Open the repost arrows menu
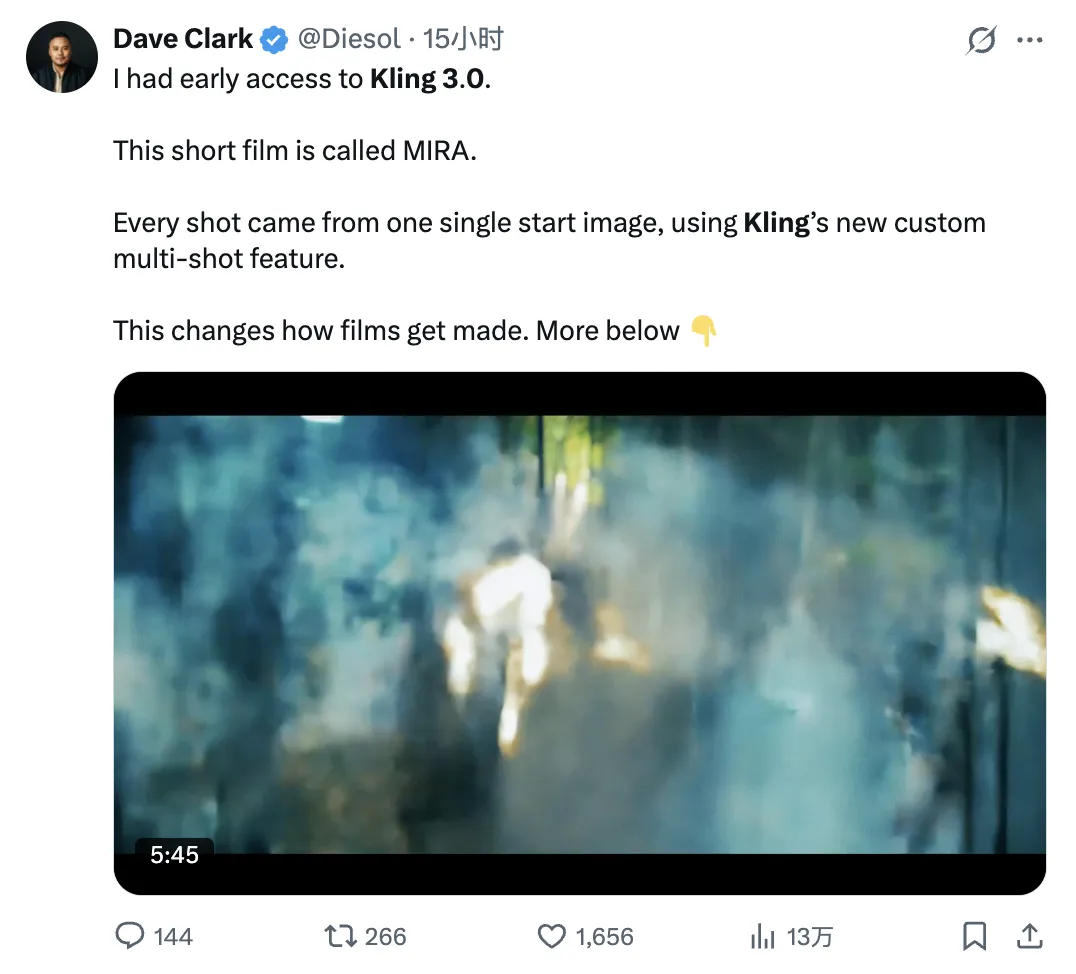1076x974 pixels. point(340,936)
